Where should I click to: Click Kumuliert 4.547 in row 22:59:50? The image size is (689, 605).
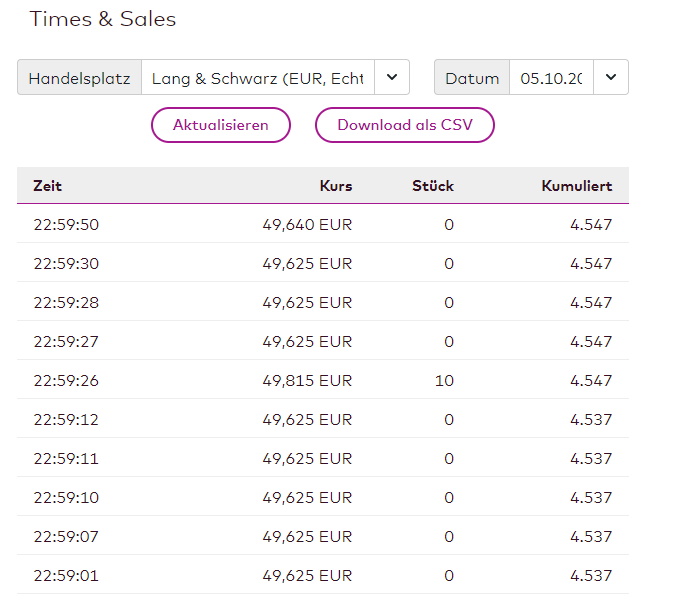(591, 225)
